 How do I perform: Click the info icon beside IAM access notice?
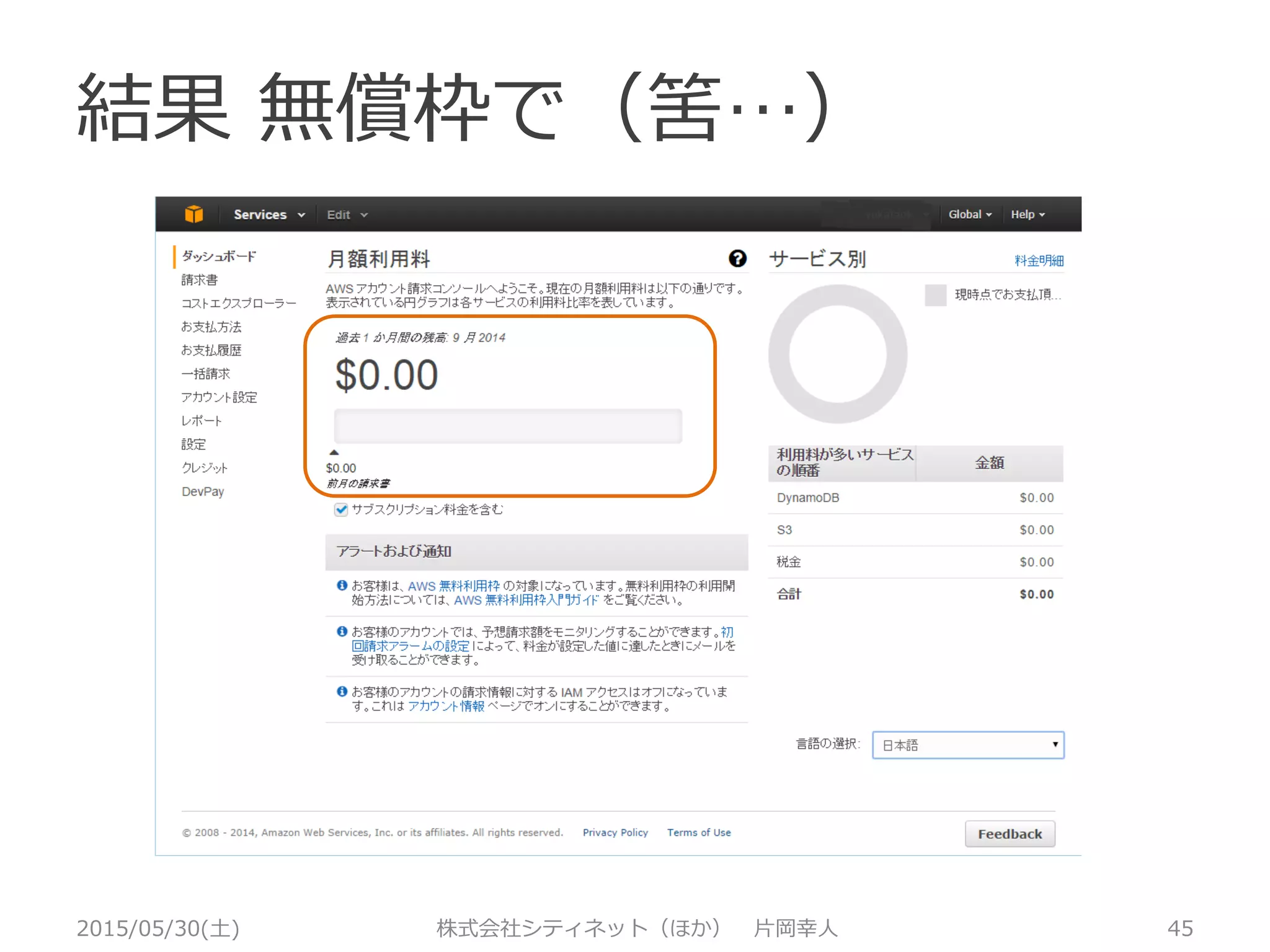(x=342, y=691)
